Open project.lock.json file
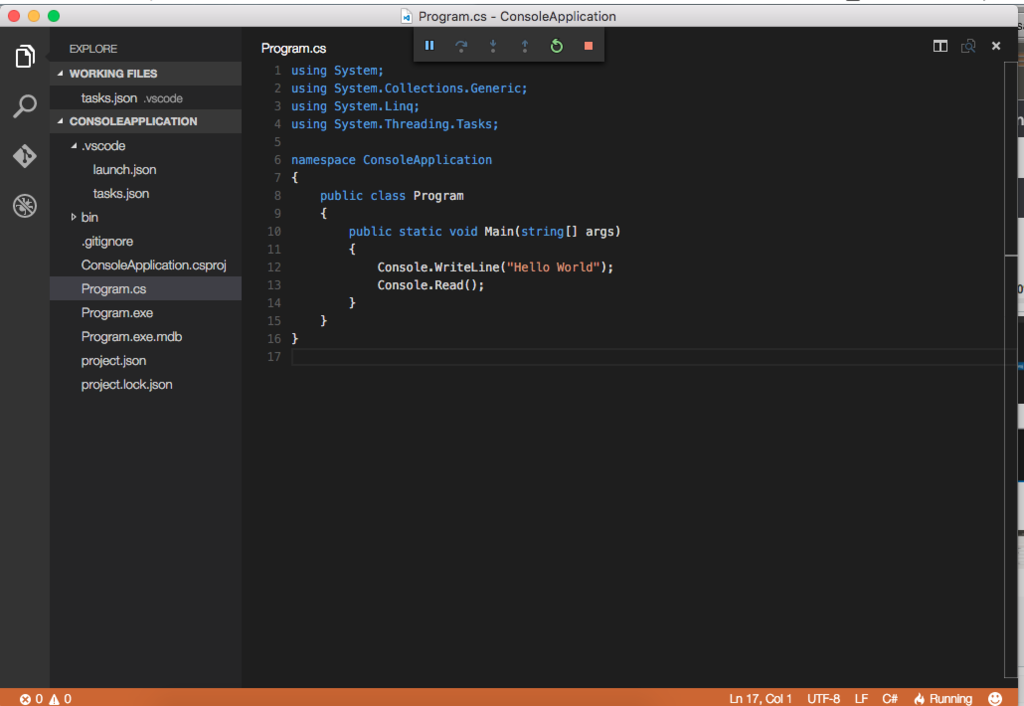This screenshot has width=1024, height=706. point(145,384)
